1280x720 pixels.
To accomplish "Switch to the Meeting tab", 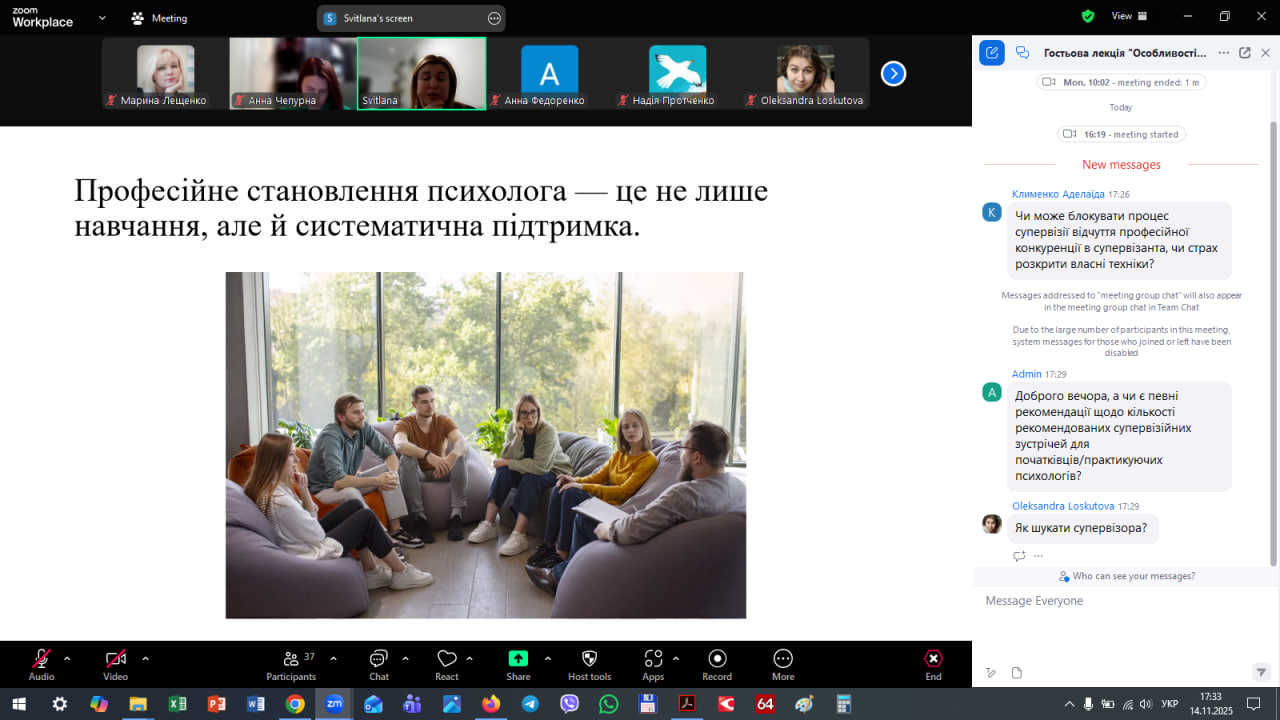I will click(159, 18).
